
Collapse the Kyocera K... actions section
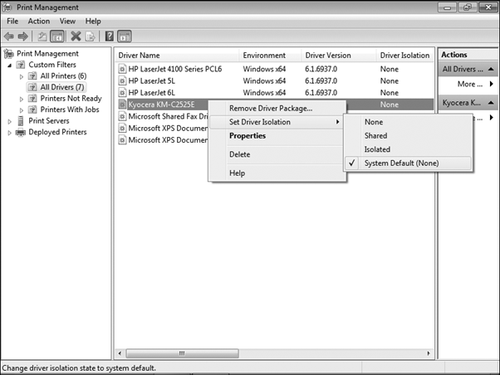click(x=491, y=103)
